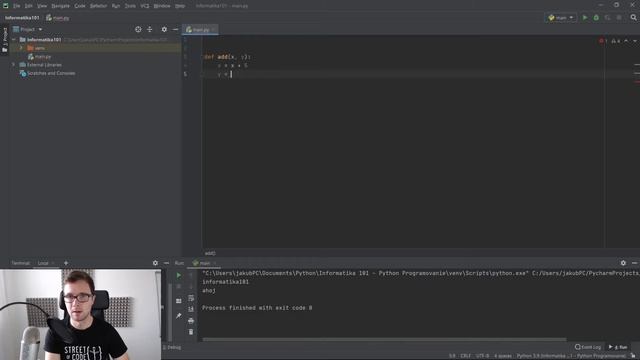Click the locate opened file target icon

coord(138,29)
